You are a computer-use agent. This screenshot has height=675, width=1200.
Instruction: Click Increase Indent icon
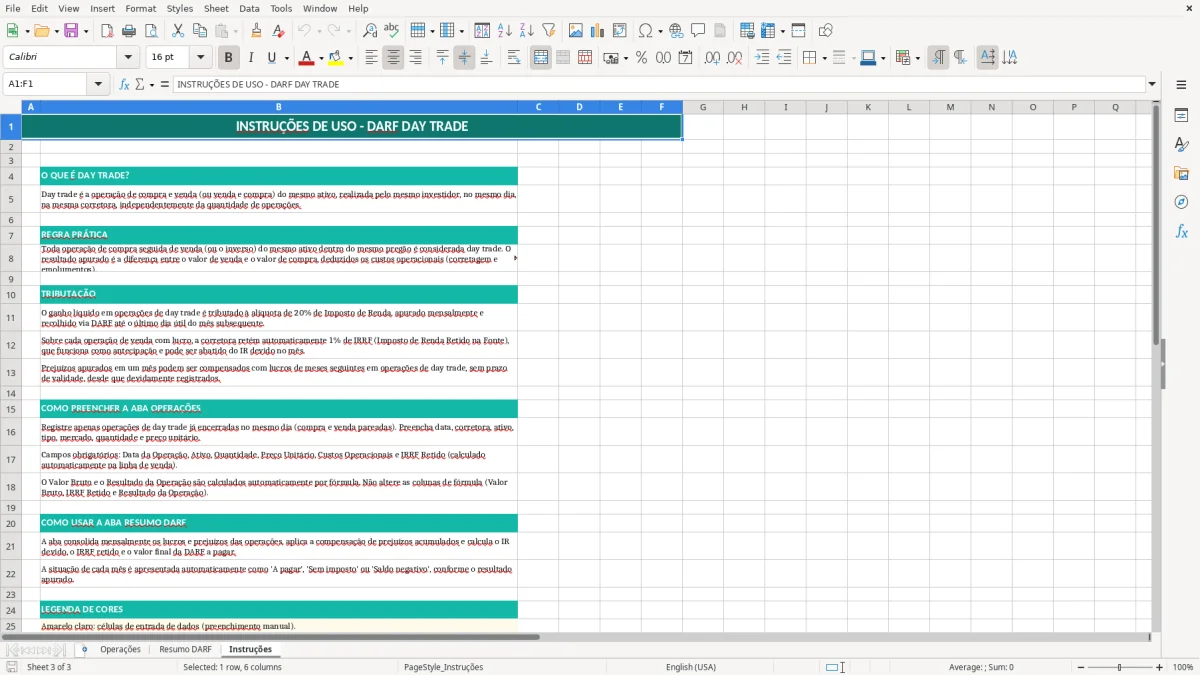[x=762, y=58]
